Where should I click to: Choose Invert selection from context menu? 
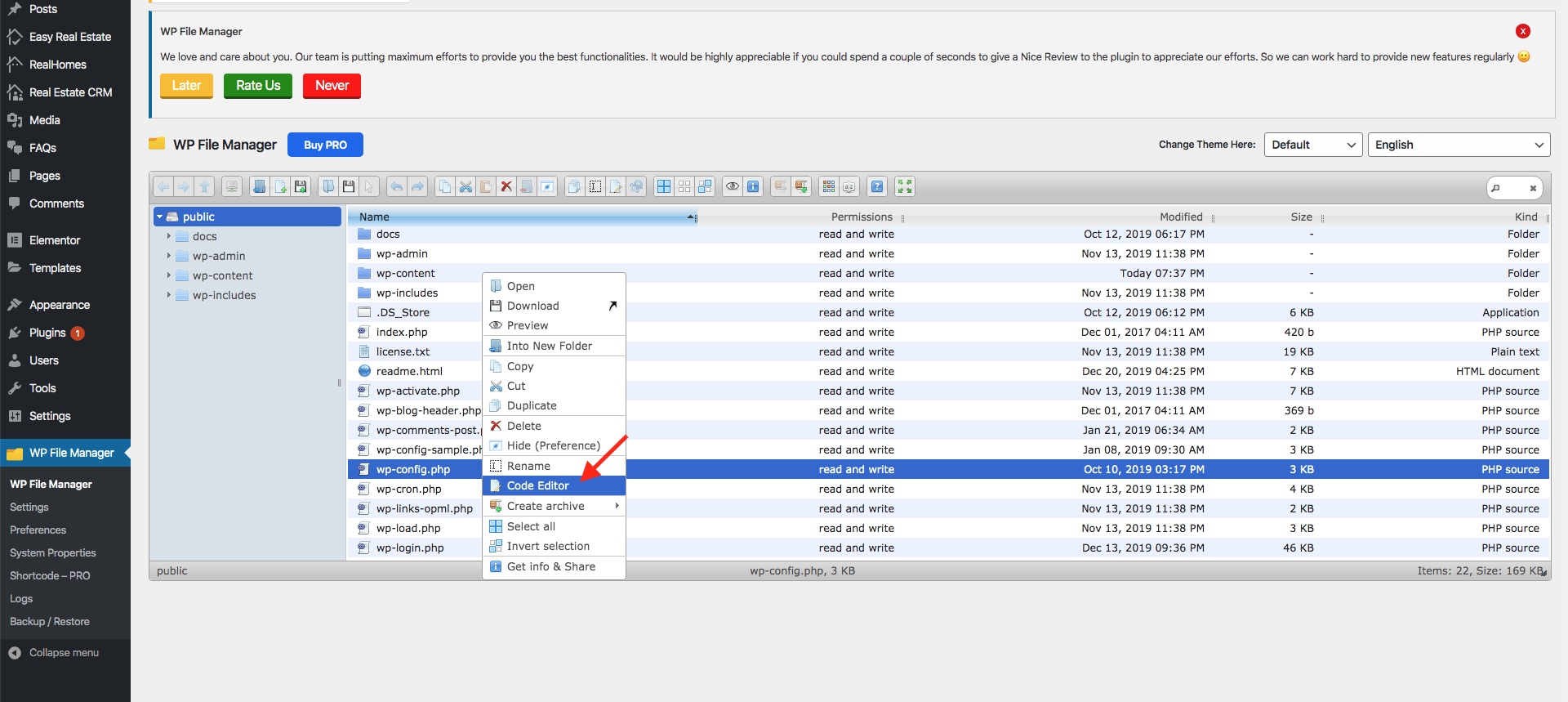point(554,546)
